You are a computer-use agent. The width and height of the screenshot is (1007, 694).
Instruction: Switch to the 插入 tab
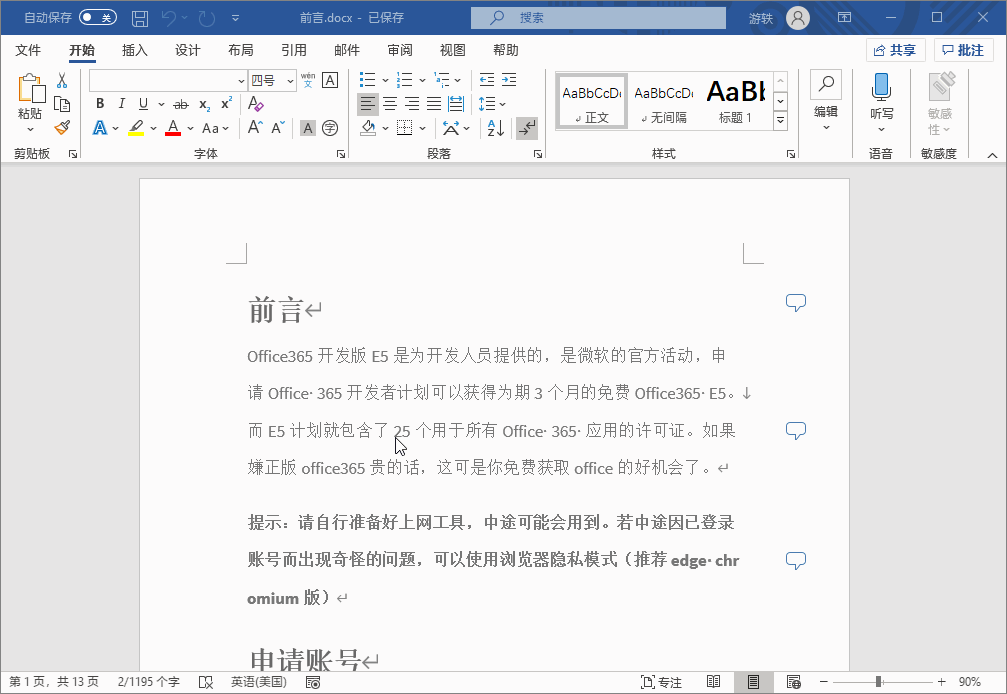[x=135, y=50]
